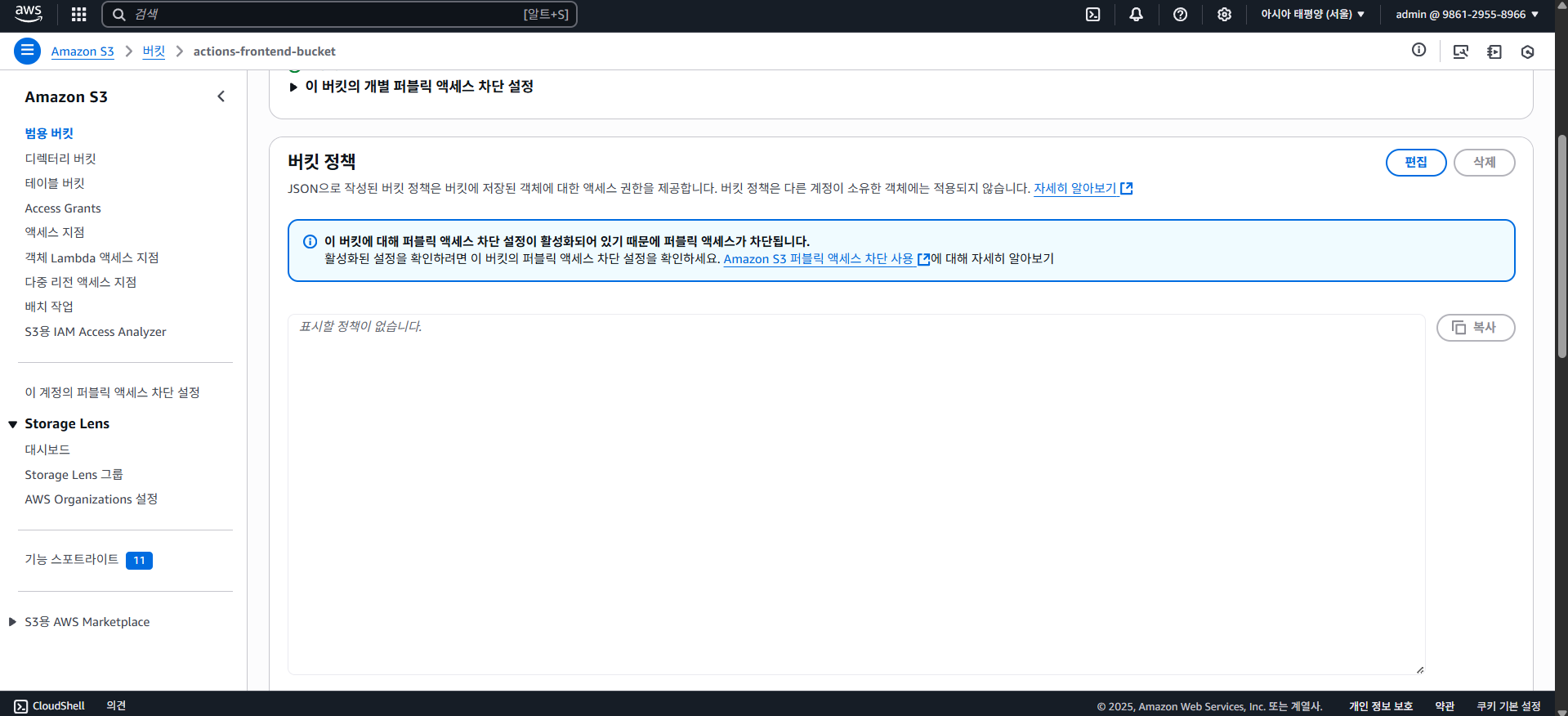Viewport: 1568px width, 716px height.
Task: Follow the Amazon S3 breadcrumb link
Action: pos(83,51)
